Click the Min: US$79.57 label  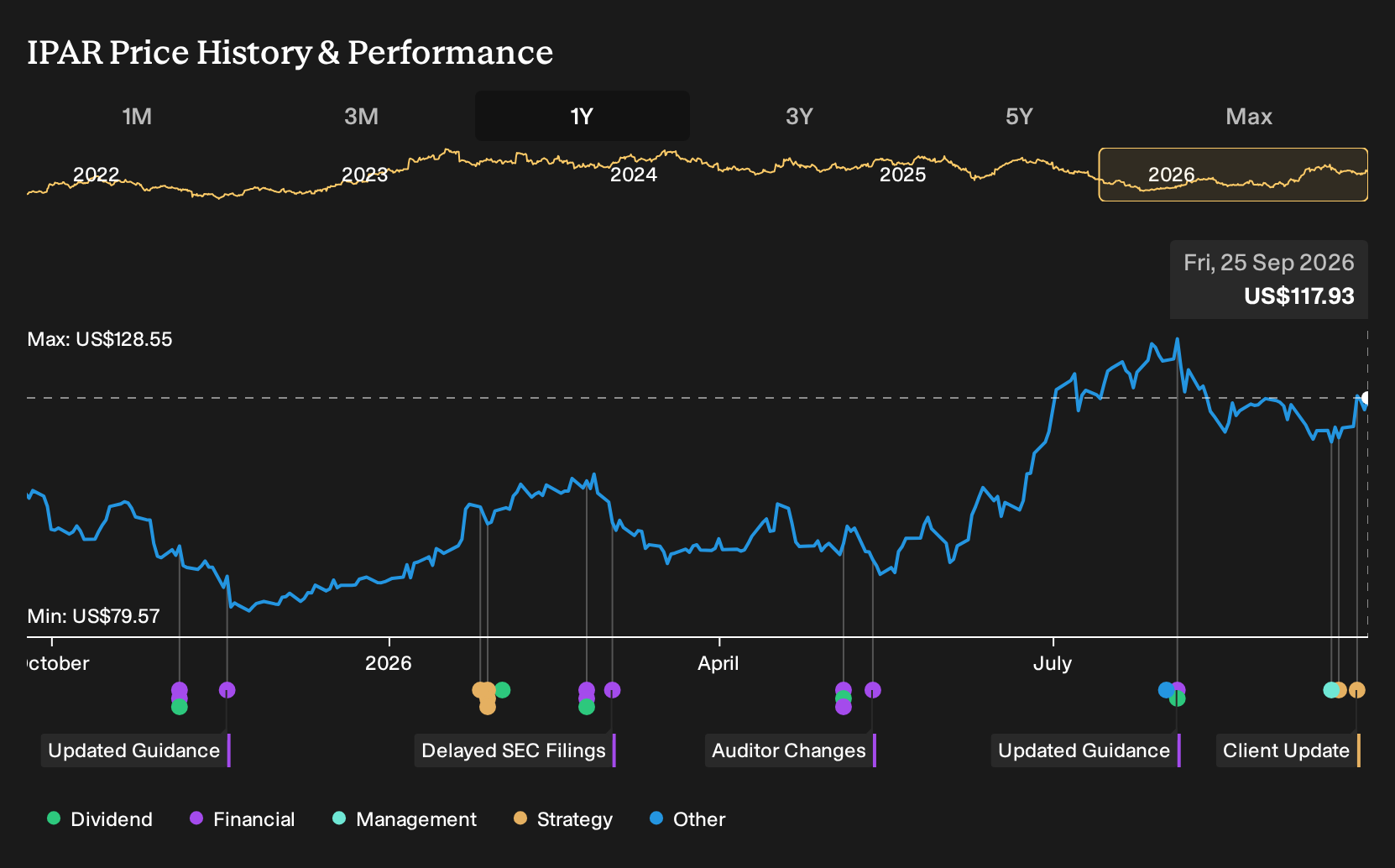pos(93,616)
